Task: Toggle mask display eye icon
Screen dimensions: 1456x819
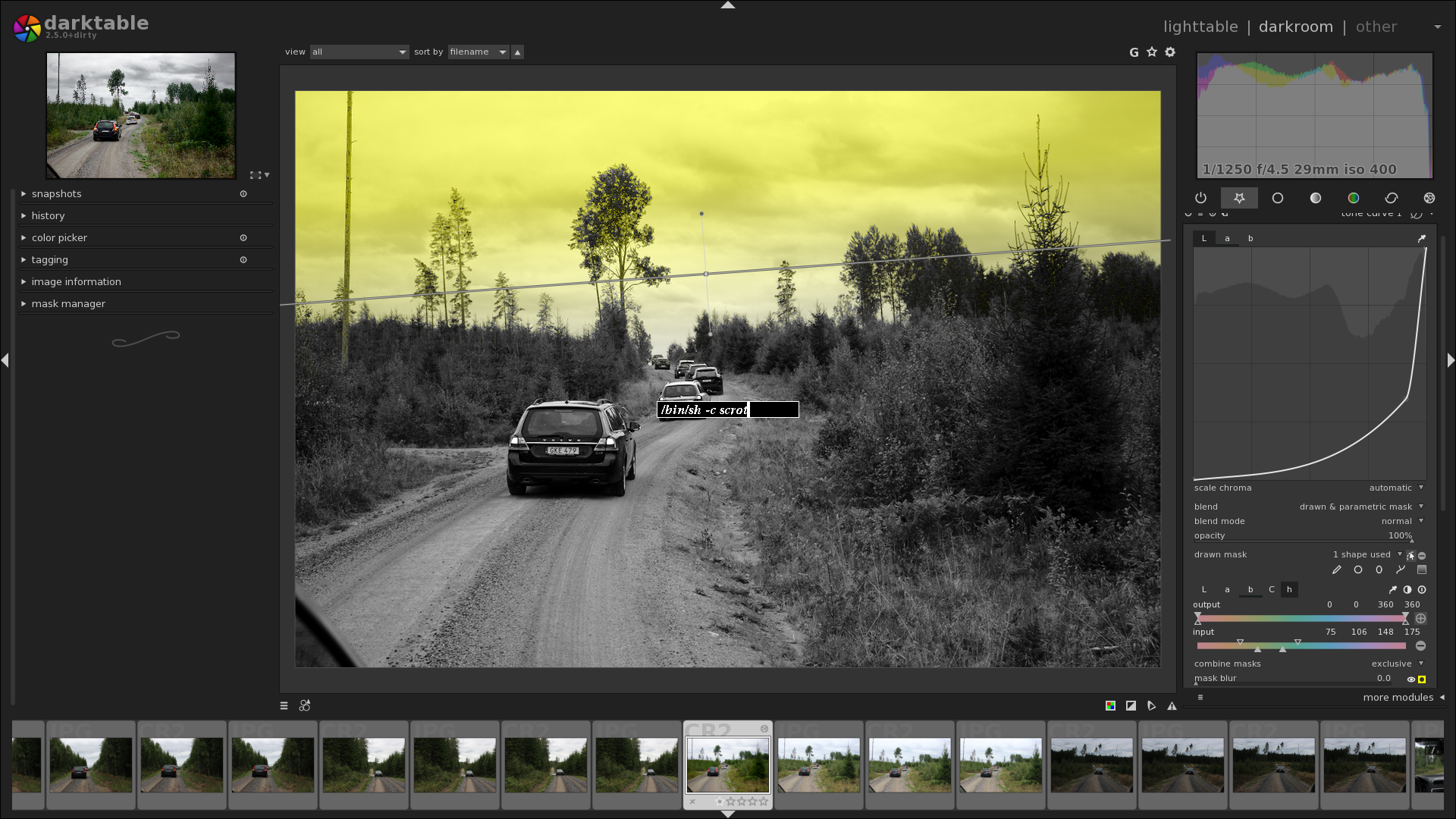Action: coord(1410,679)
